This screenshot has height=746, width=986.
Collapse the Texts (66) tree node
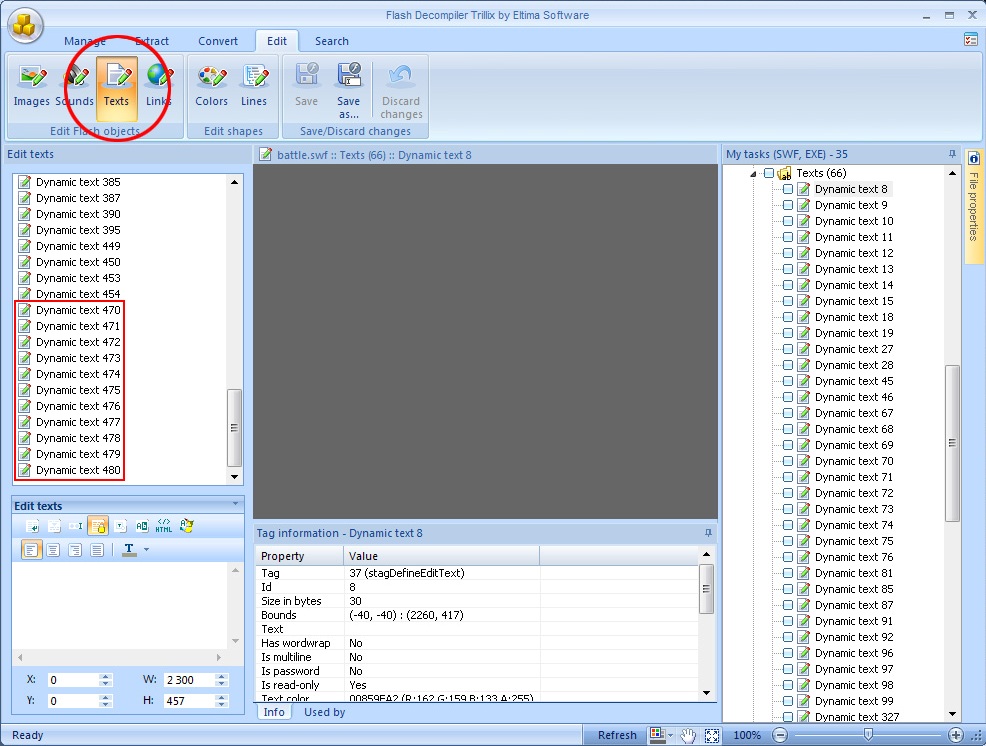tap(754, 174)
